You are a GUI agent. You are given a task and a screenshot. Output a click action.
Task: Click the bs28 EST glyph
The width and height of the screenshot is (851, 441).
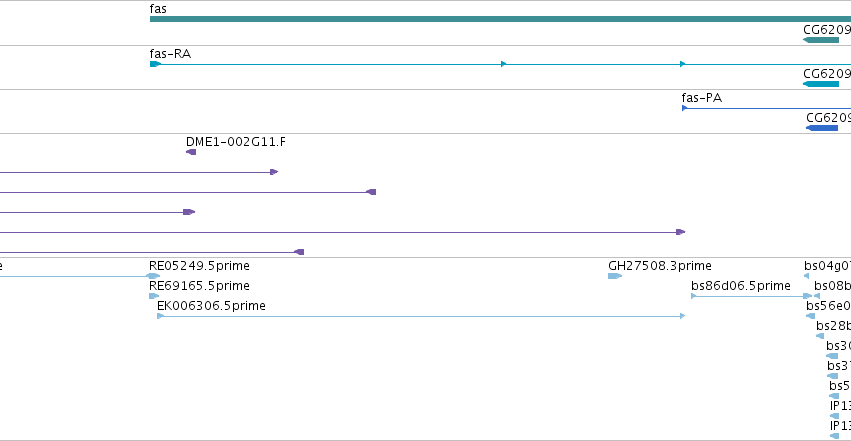coord(820,336)
